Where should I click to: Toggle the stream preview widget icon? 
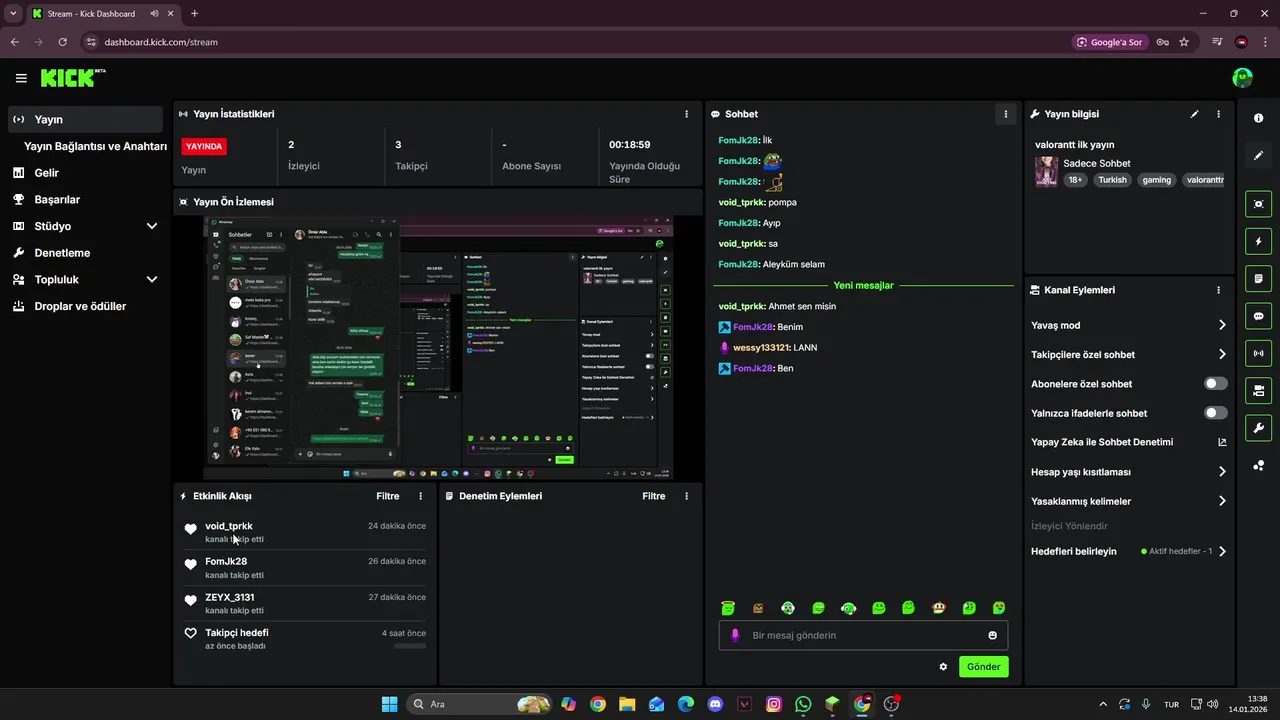[x=1258, y=204]
